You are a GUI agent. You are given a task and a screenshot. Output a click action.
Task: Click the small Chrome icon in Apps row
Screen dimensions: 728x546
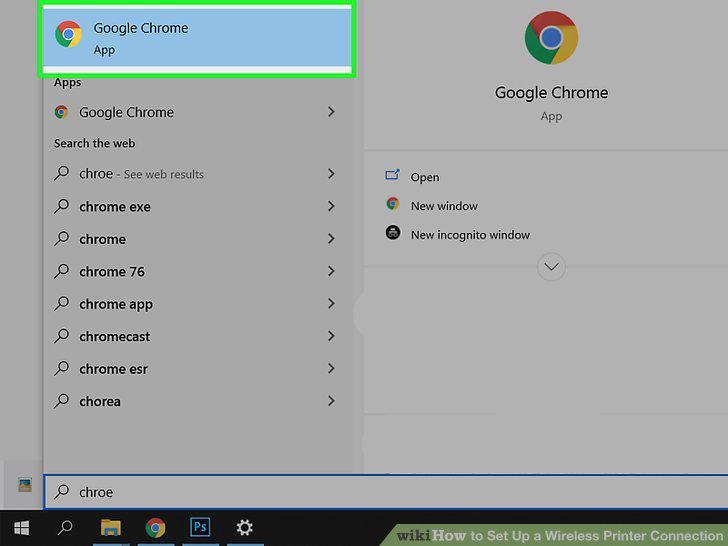pos(61,112)
